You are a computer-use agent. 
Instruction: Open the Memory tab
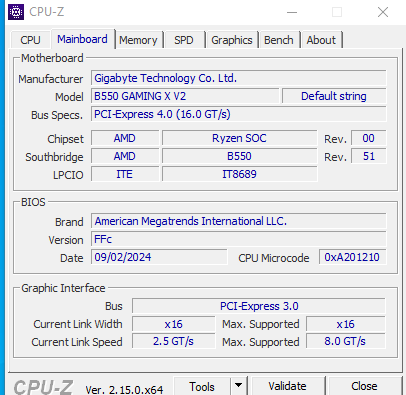(138, 40)
